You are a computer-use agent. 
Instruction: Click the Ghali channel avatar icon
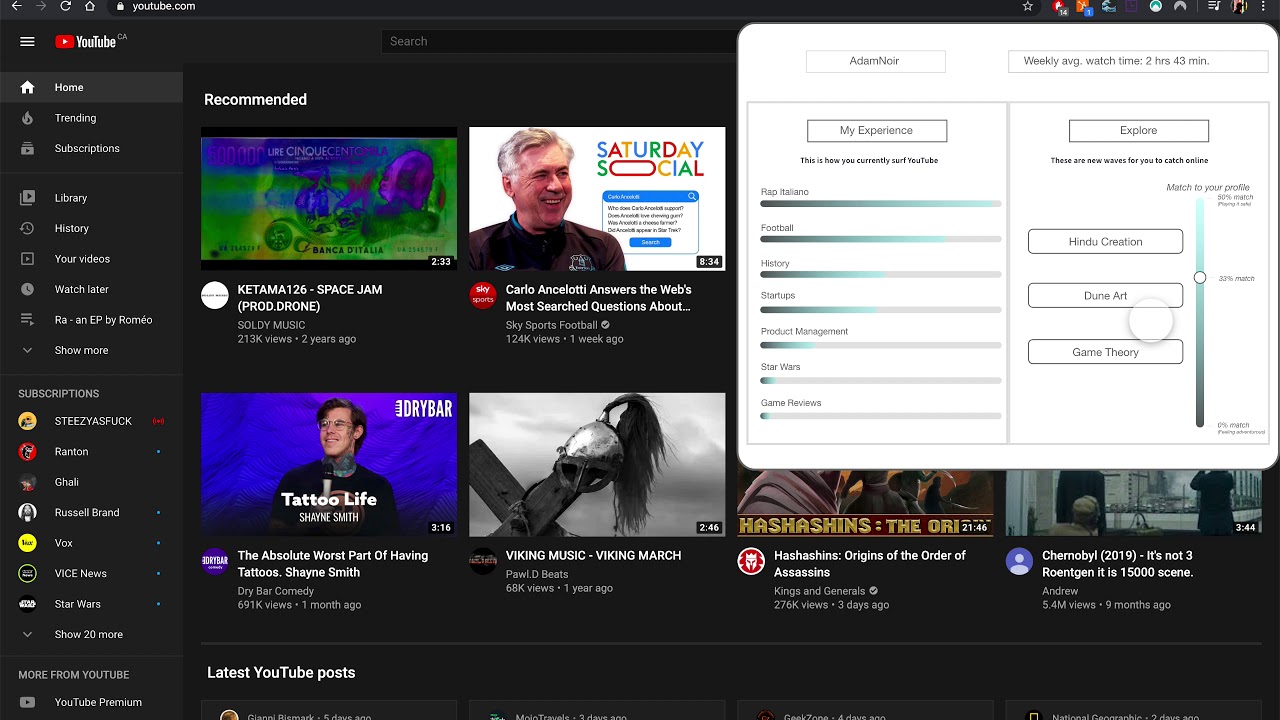[28, 482]
